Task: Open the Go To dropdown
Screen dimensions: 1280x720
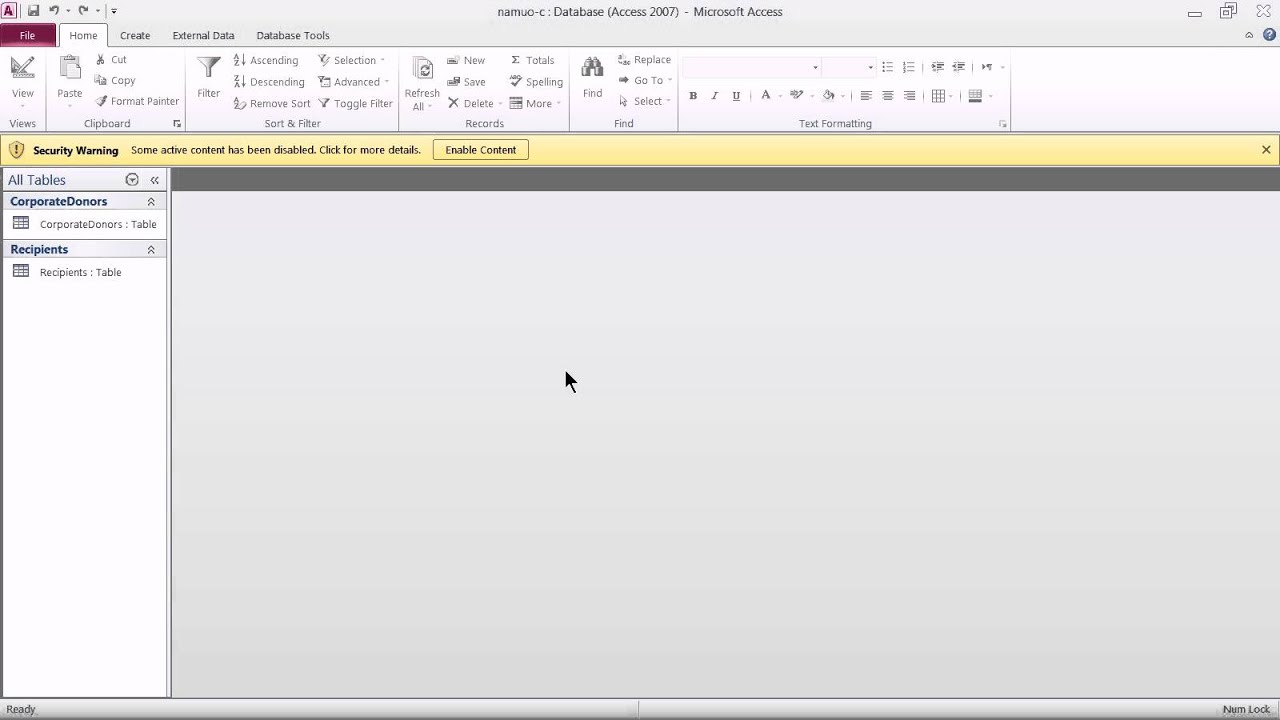Action: point(645,81)
